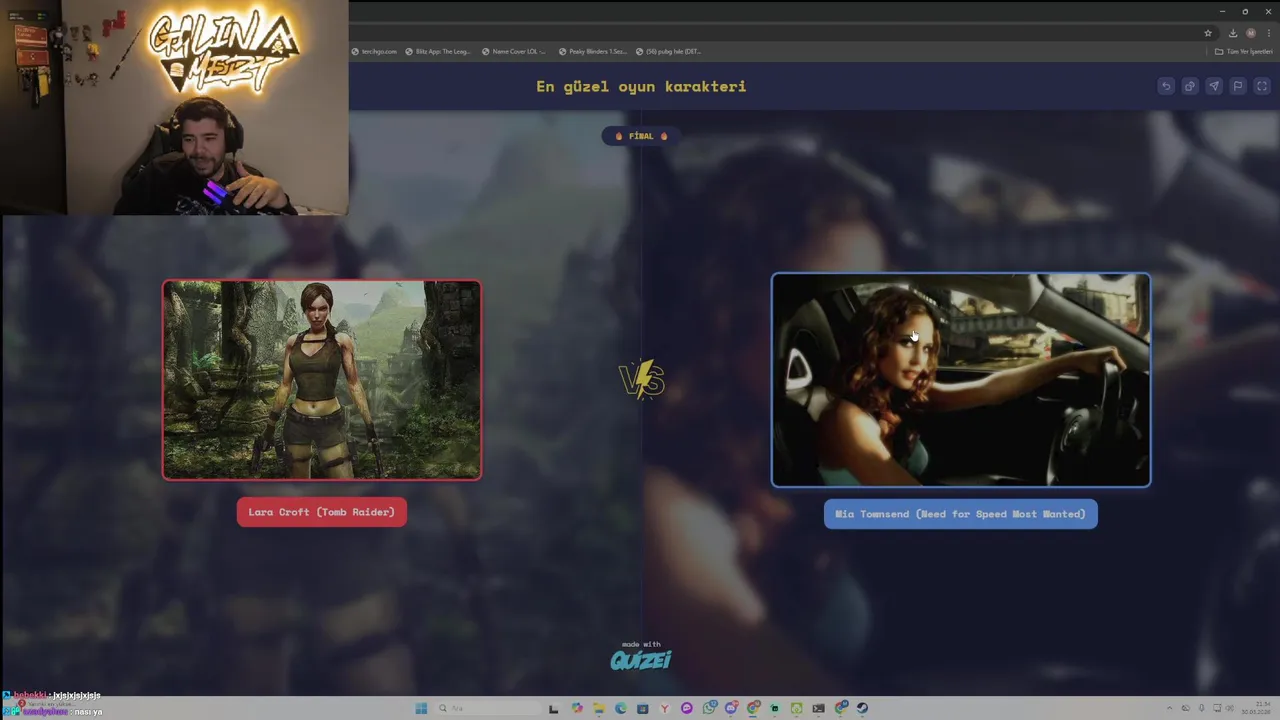Click the undo arrow icon in quiz header
1280x720 pixels.
pos(1166,86)
